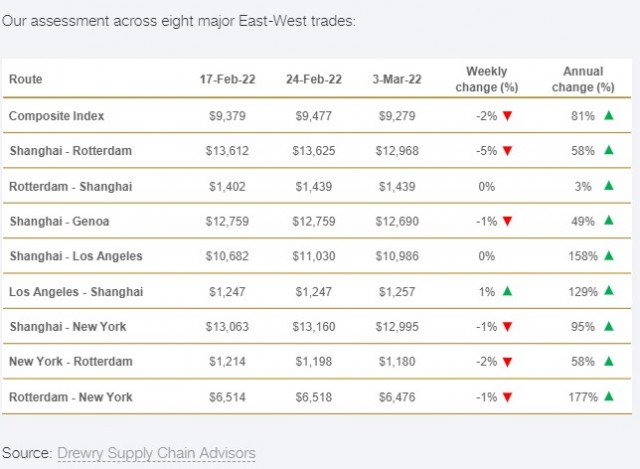This screenshot has width=640, height=469.
Task: Click red down arrow next to -5% weekly change
Action: [507, 151]
